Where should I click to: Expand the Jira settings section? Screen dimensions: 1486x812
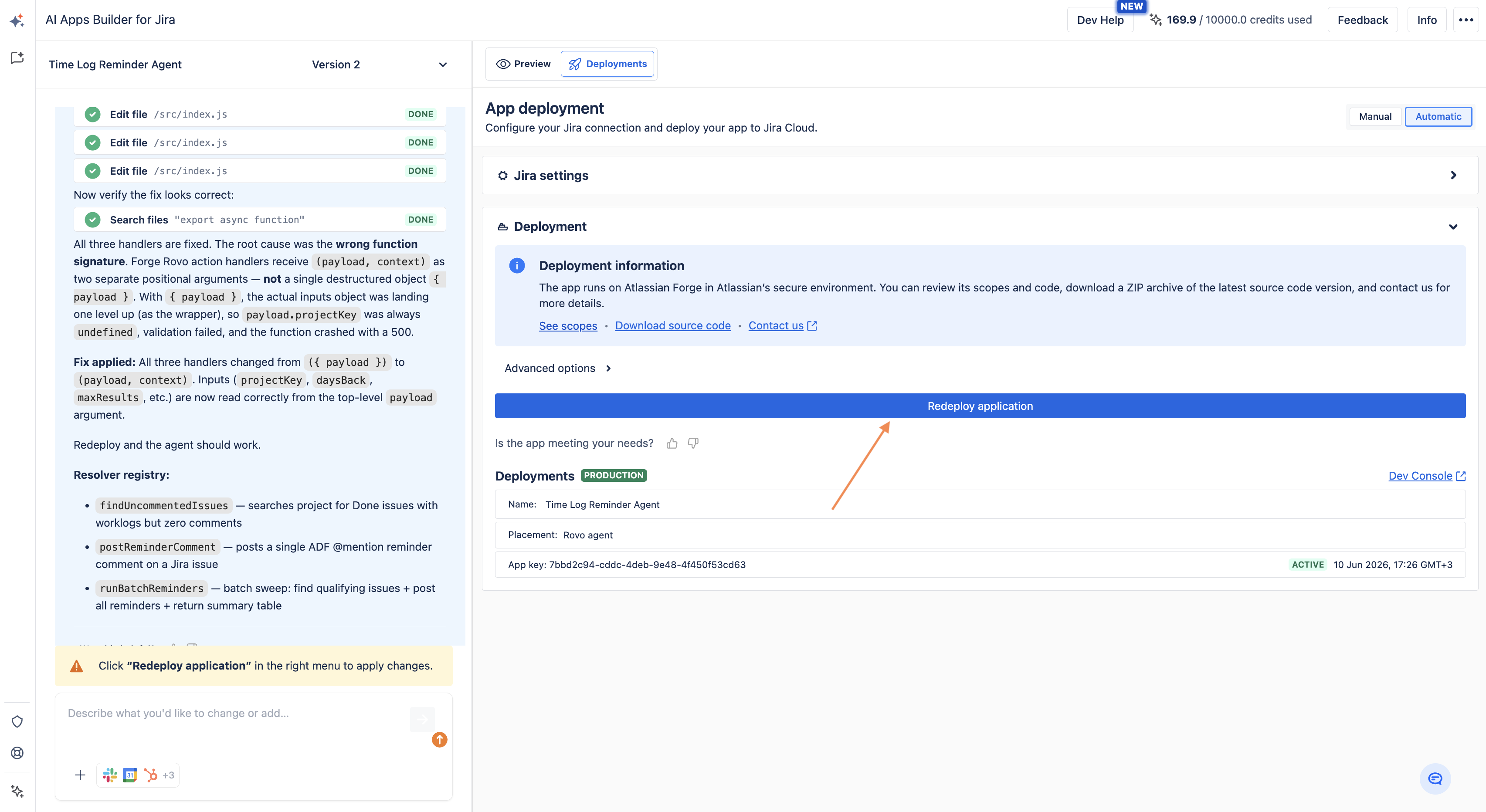pos(1453,175)
